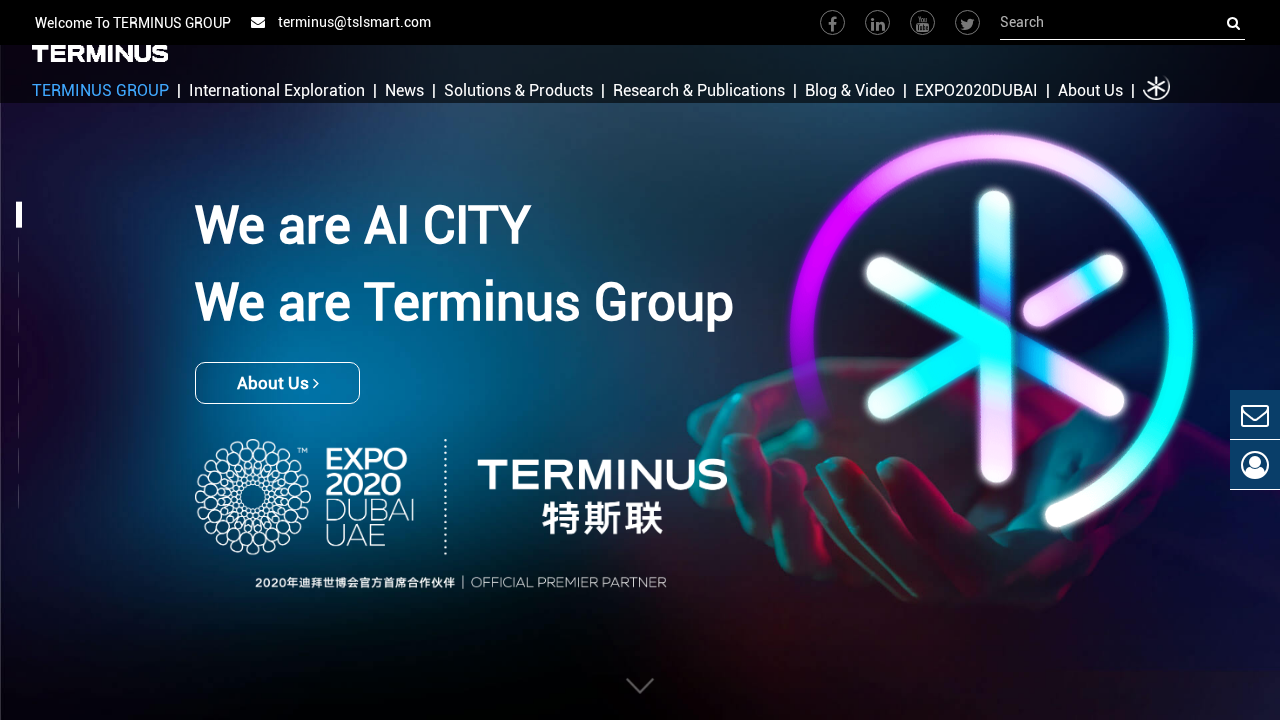Click the mail icon beside terminus@tslsmart.com
1280x720 pixels.
pyautogui.click(x=254, y=20)
